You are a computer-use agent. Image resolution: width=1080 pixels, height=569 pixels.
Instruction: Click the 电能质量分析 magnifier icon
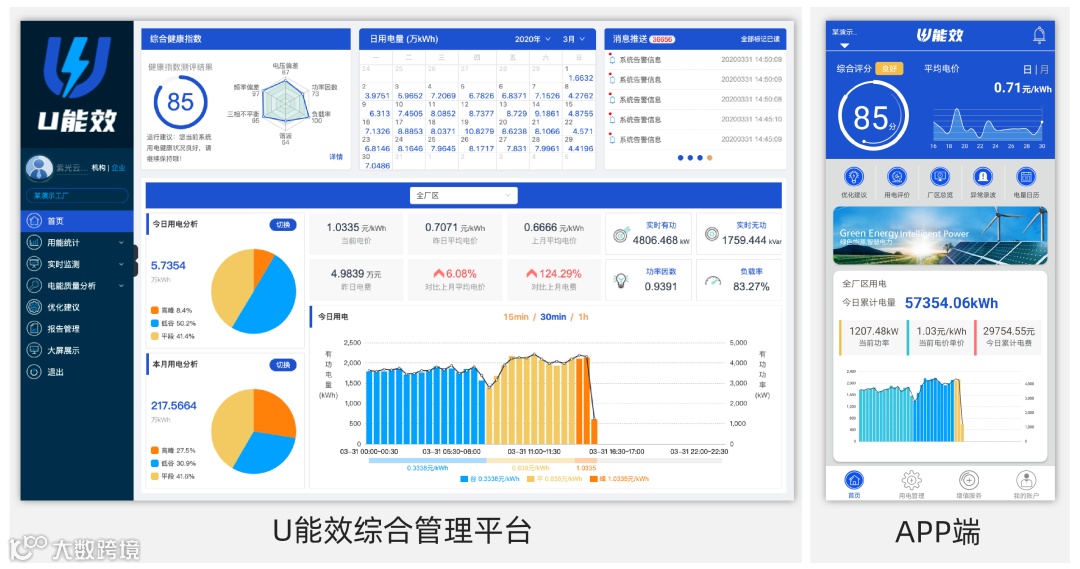[34, 285]
